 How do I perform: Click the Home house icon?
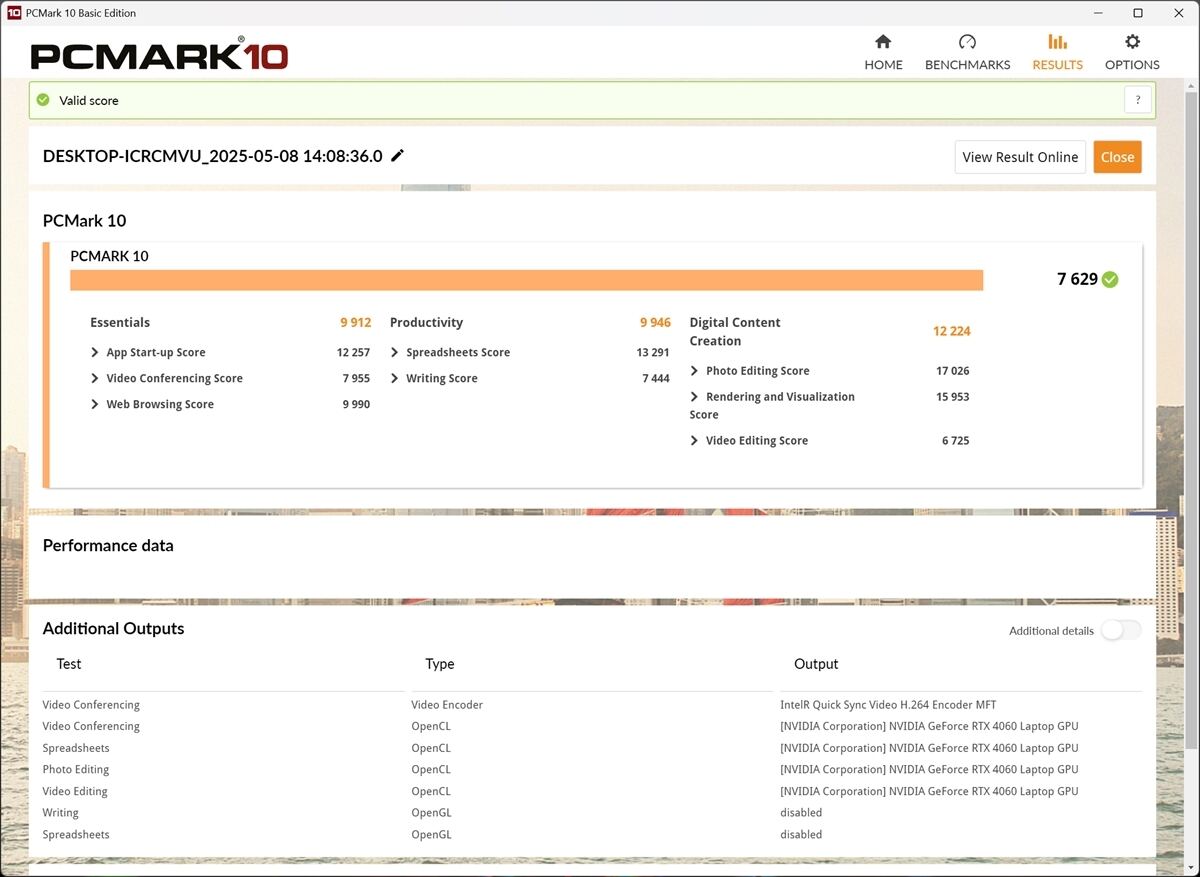tap(883, 42)
